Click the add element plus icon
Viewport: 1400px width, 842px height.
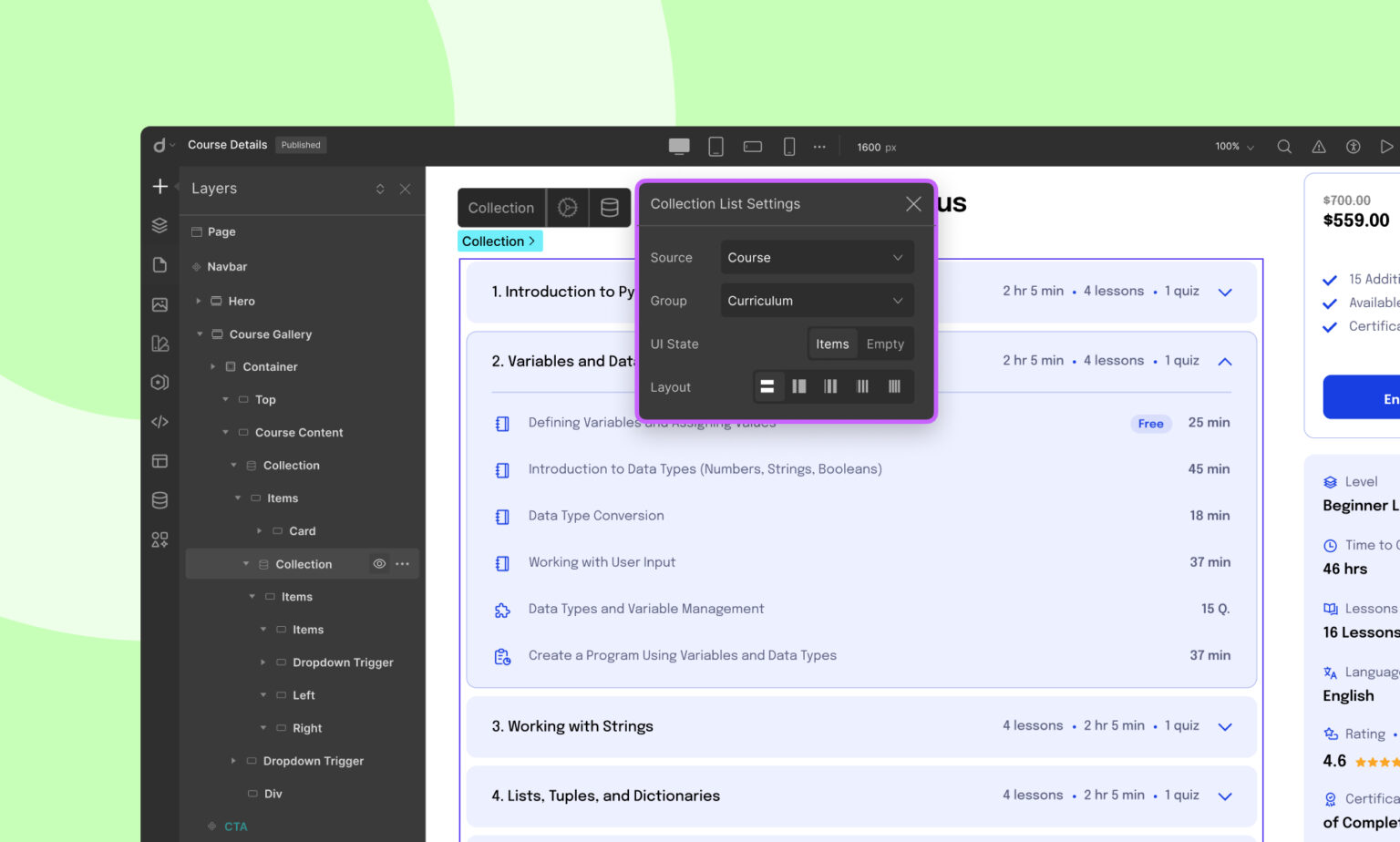point(160,187)
